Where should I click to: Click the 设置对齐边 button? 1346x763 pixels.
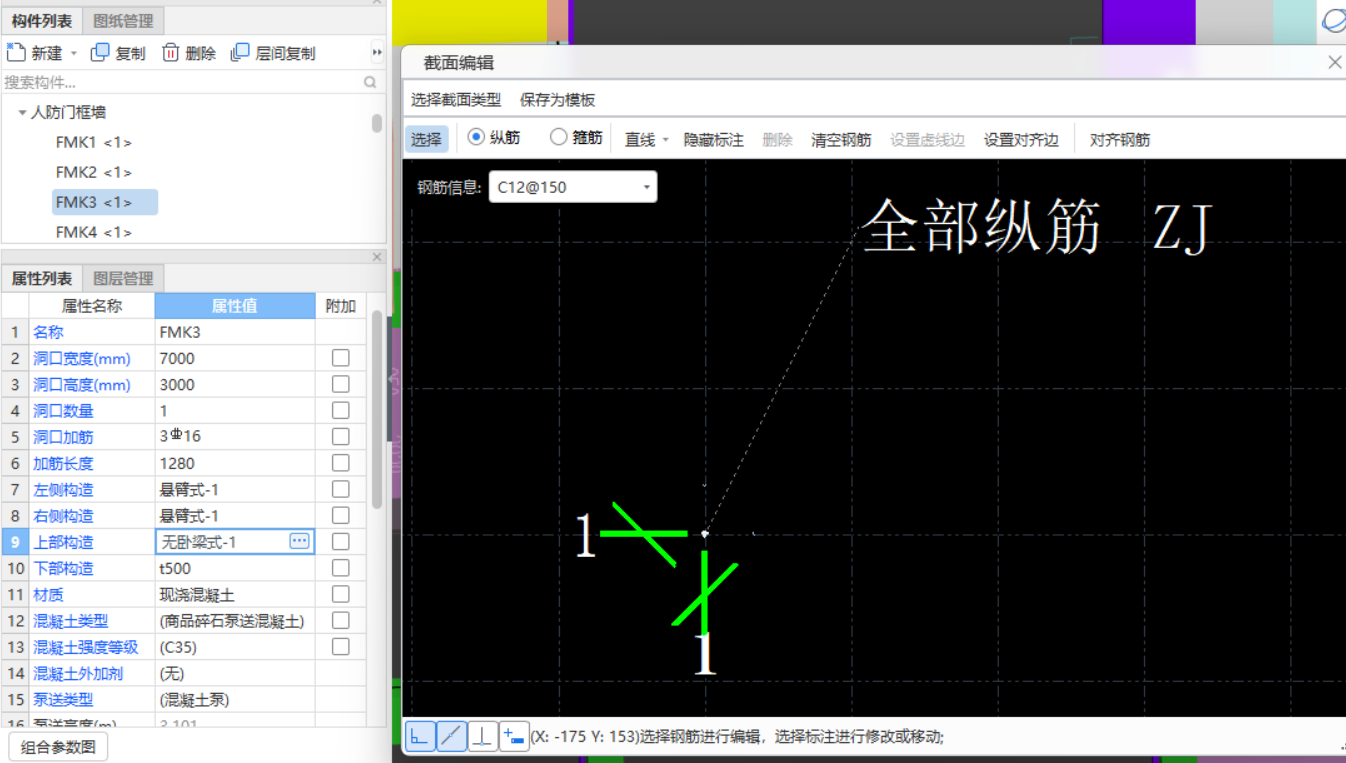pyautogui.click(x=1021, y=140)
